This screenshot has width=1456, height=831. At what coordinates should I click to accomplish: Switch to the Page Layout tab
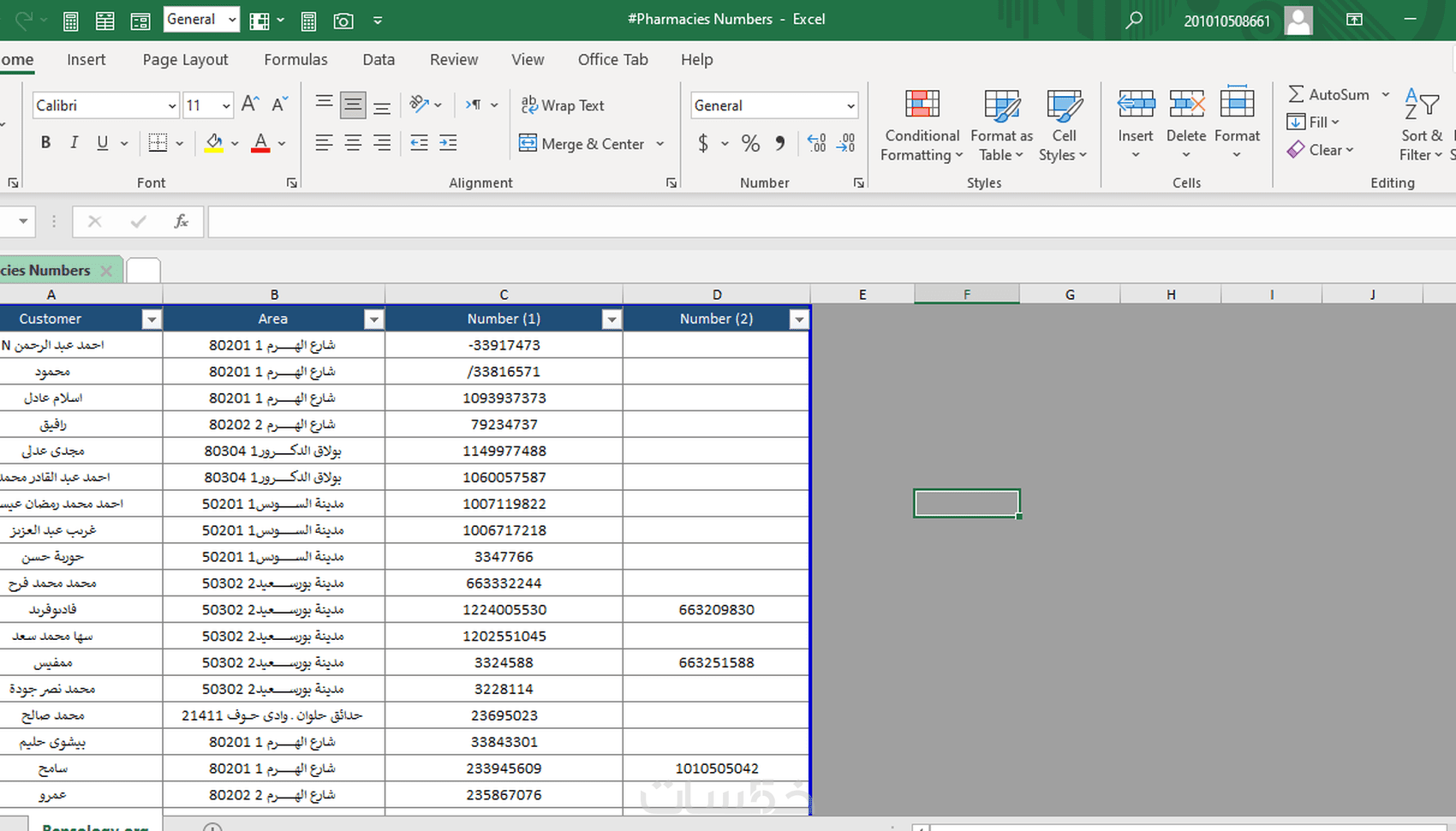pos(185,59)
